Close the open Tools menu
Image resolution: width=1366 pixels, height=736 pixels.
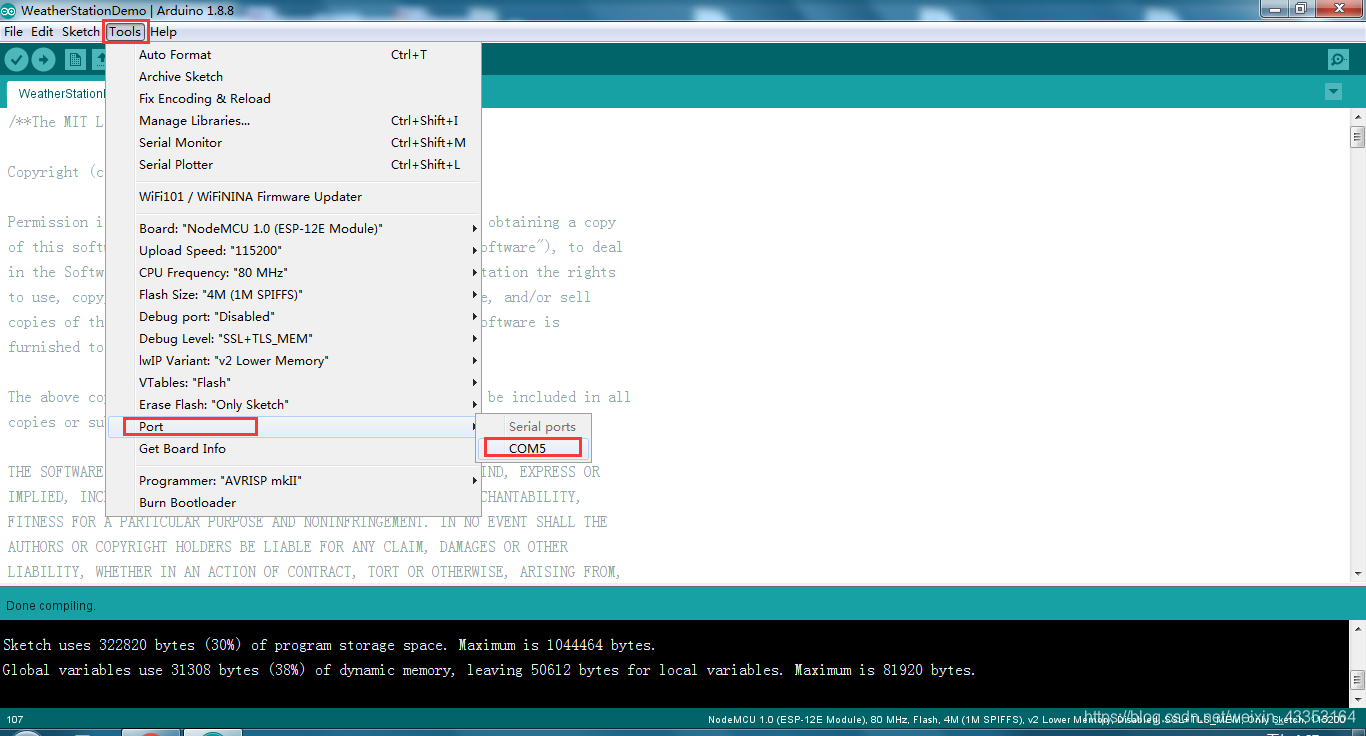click(x=125, y=31)
